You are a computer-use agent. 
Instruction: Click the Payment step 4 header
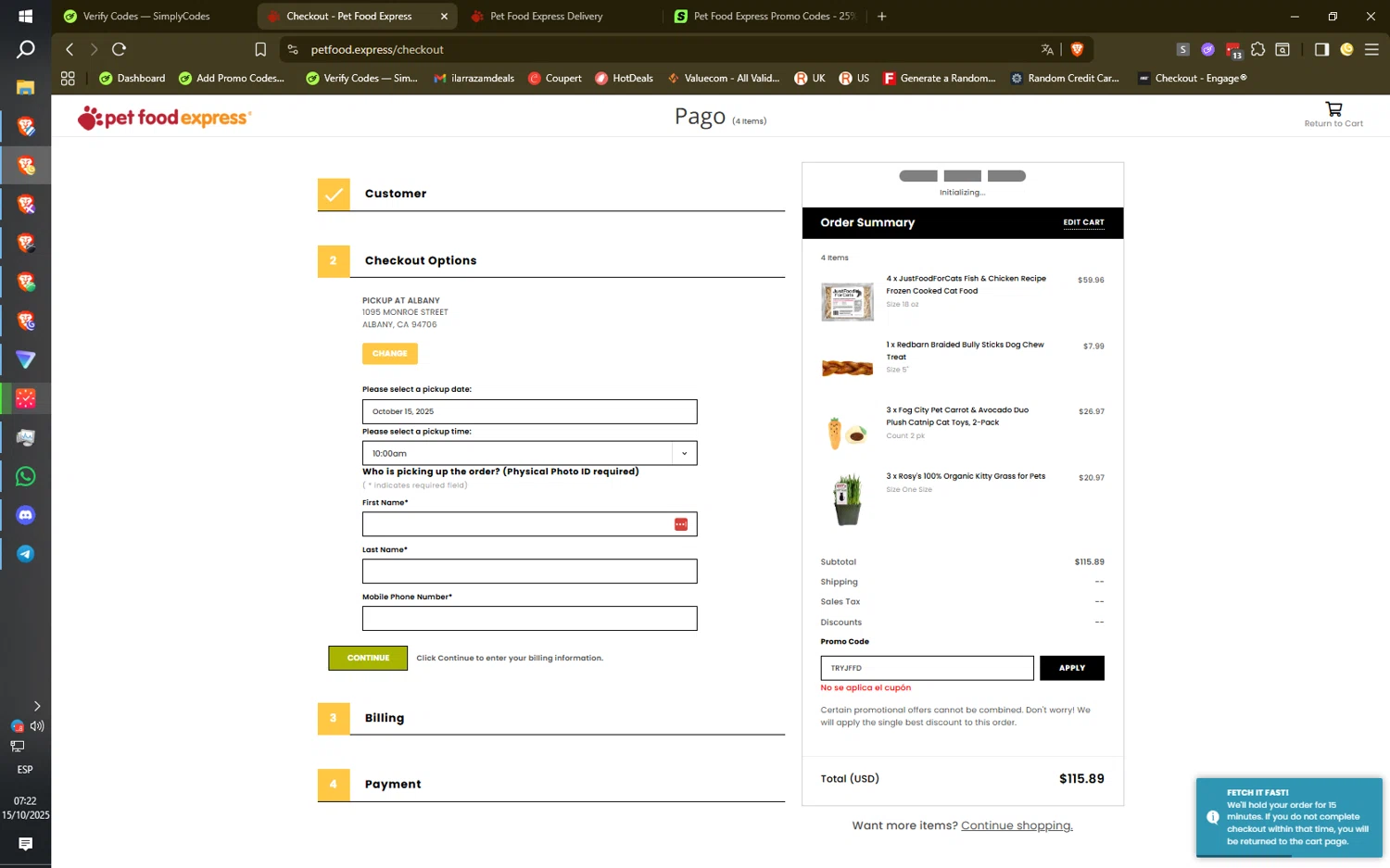click(550, 784)
